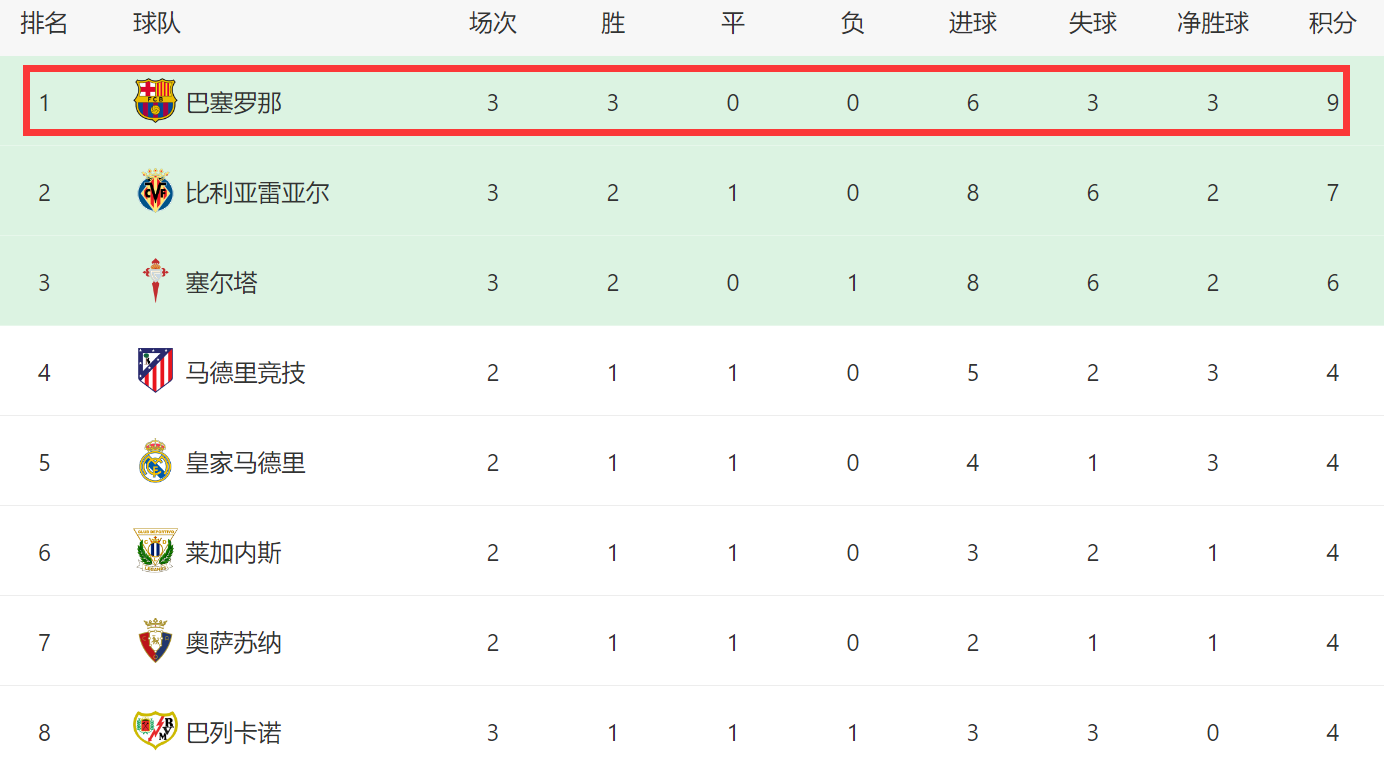Click the 净胜球 column header
This screenshot has height=771, width=1384.
pyautogui.click(x=1212, y=24)
